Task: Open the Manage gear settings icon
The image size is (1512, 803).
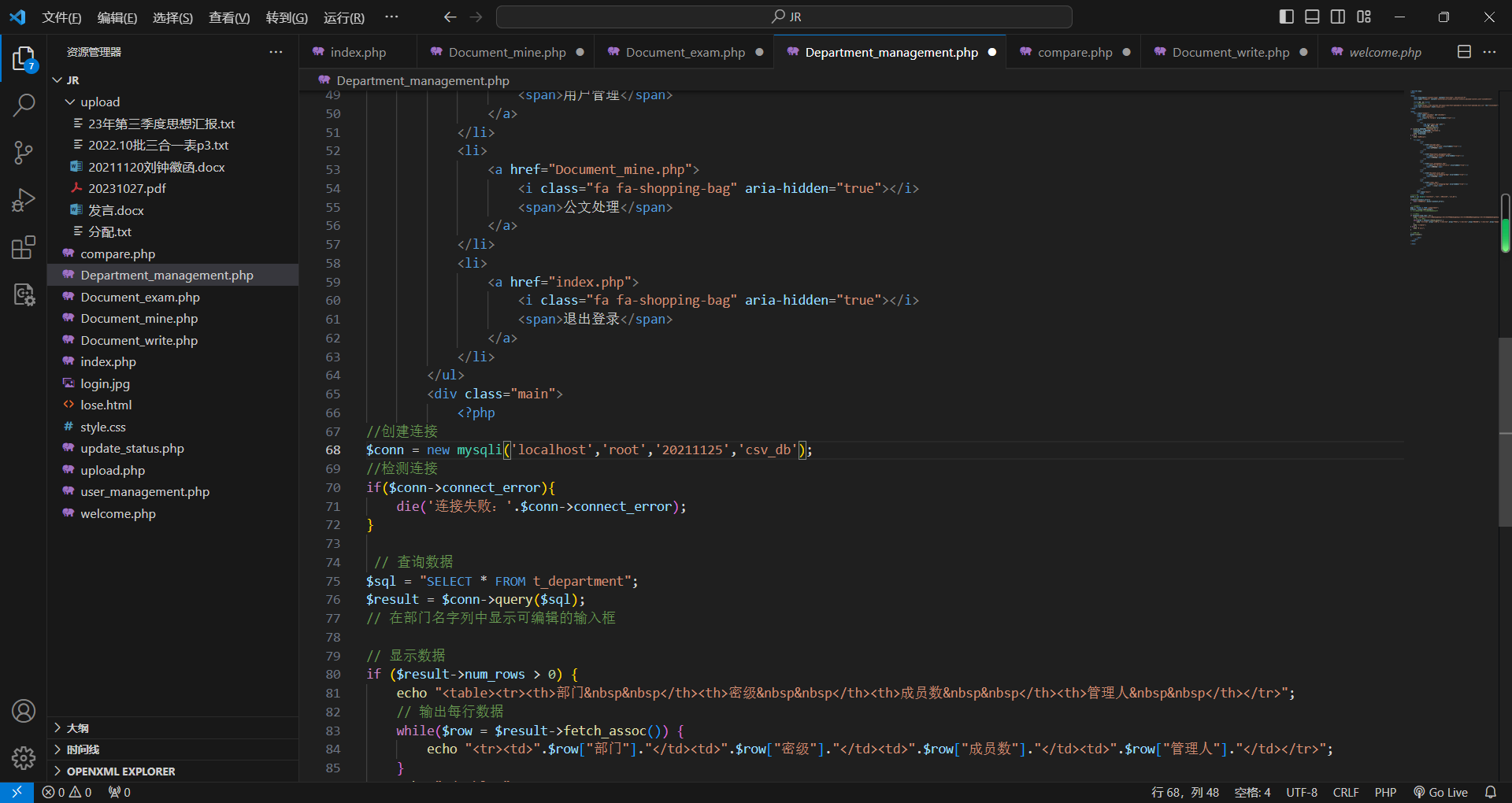Action: 24,757
